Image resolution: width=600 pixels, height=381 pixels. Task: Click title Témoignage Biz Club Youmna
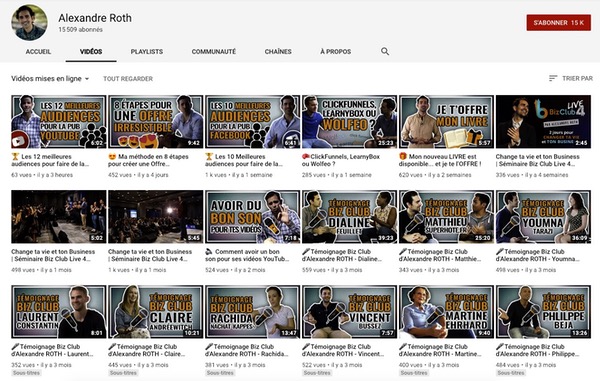pos(538,255)
